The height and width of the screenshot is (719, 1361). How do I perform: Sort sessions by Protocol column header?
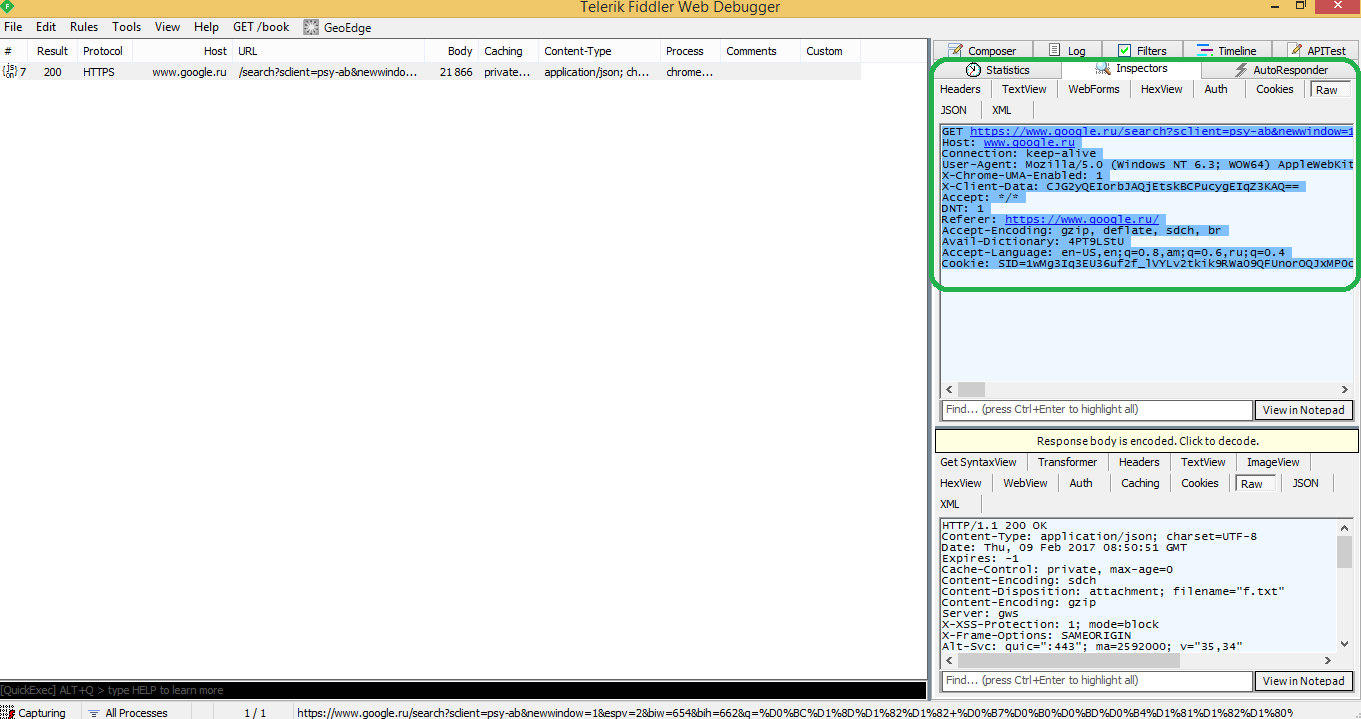(x=104, y=51)
